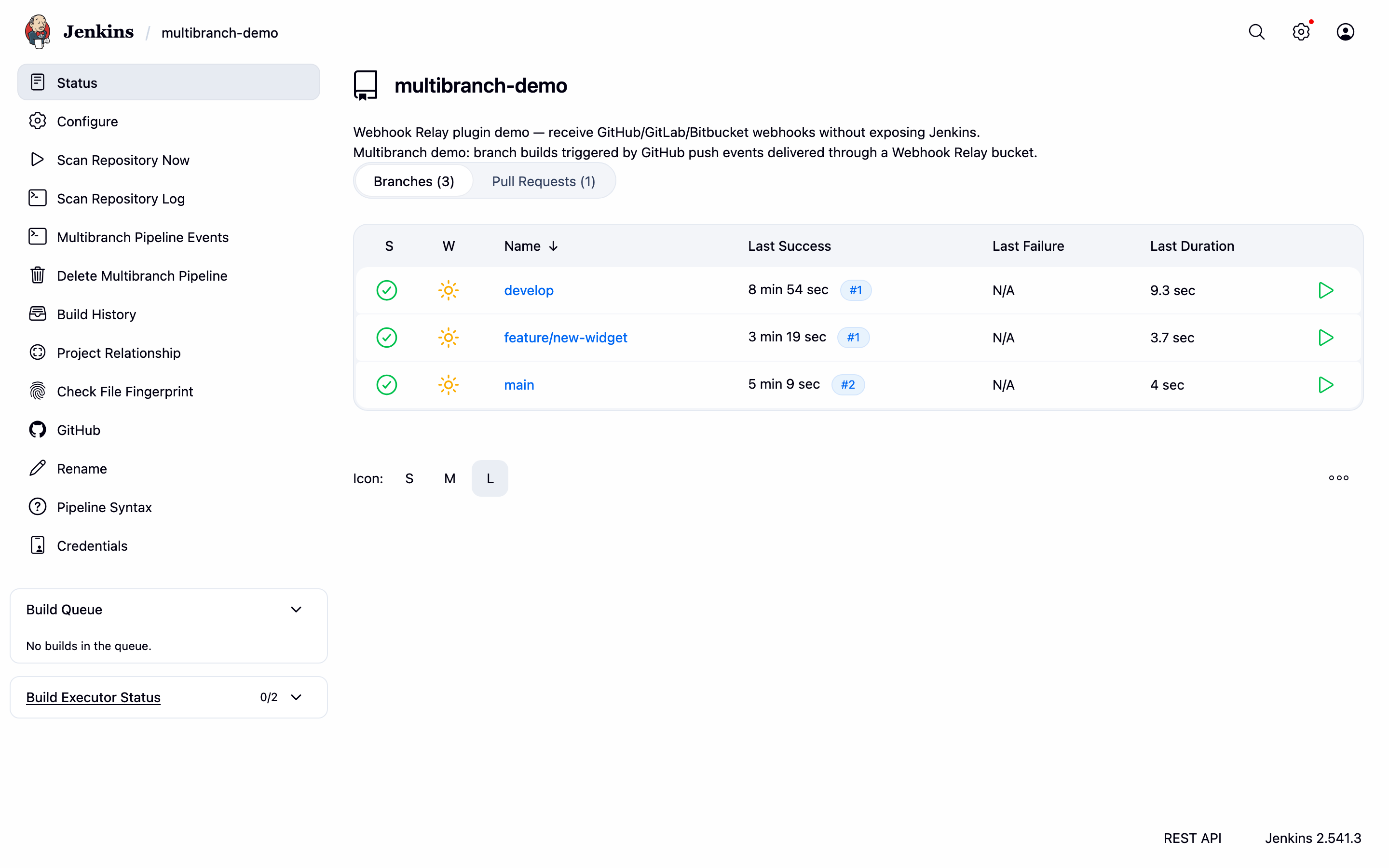Click the Rename pencil icon
1389x868 pixels.
coord(37,468)
